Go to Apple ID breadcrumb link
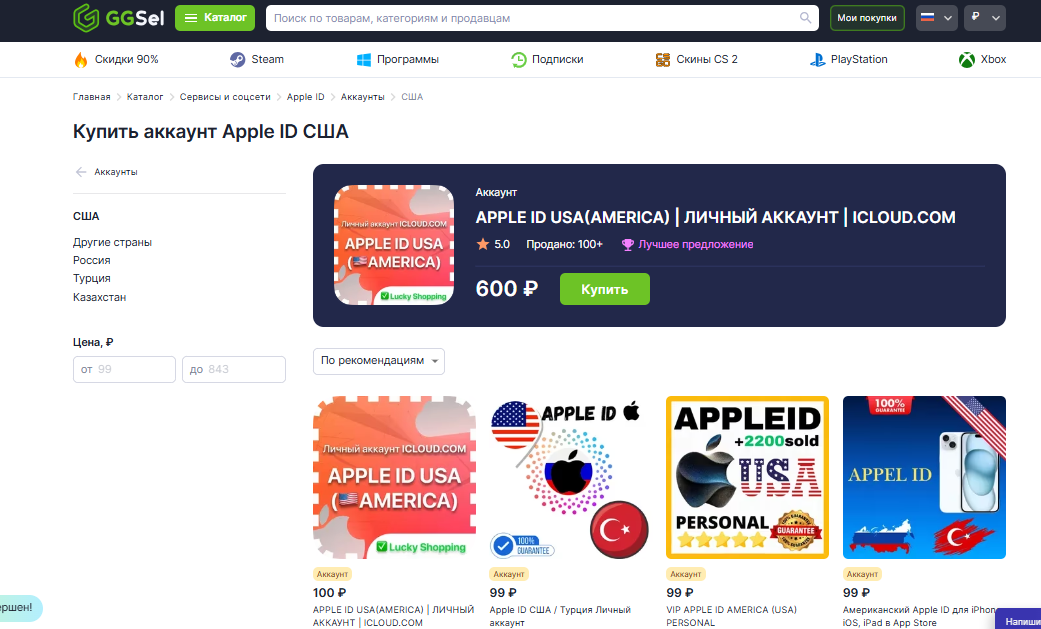 pos(305,97)
